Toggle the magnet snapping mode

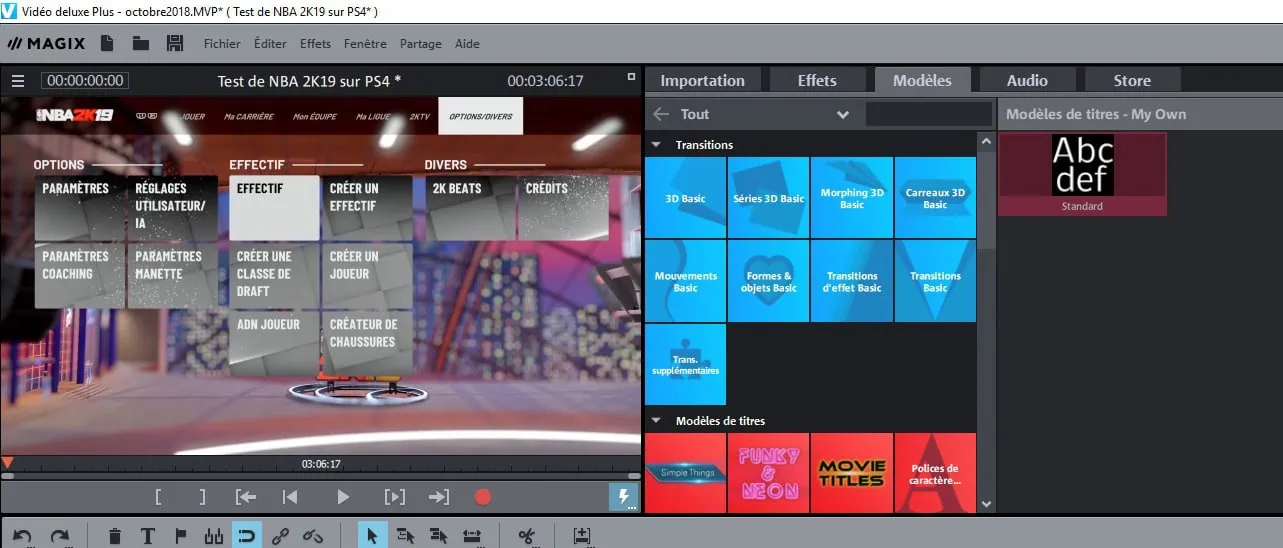[246, 536]
